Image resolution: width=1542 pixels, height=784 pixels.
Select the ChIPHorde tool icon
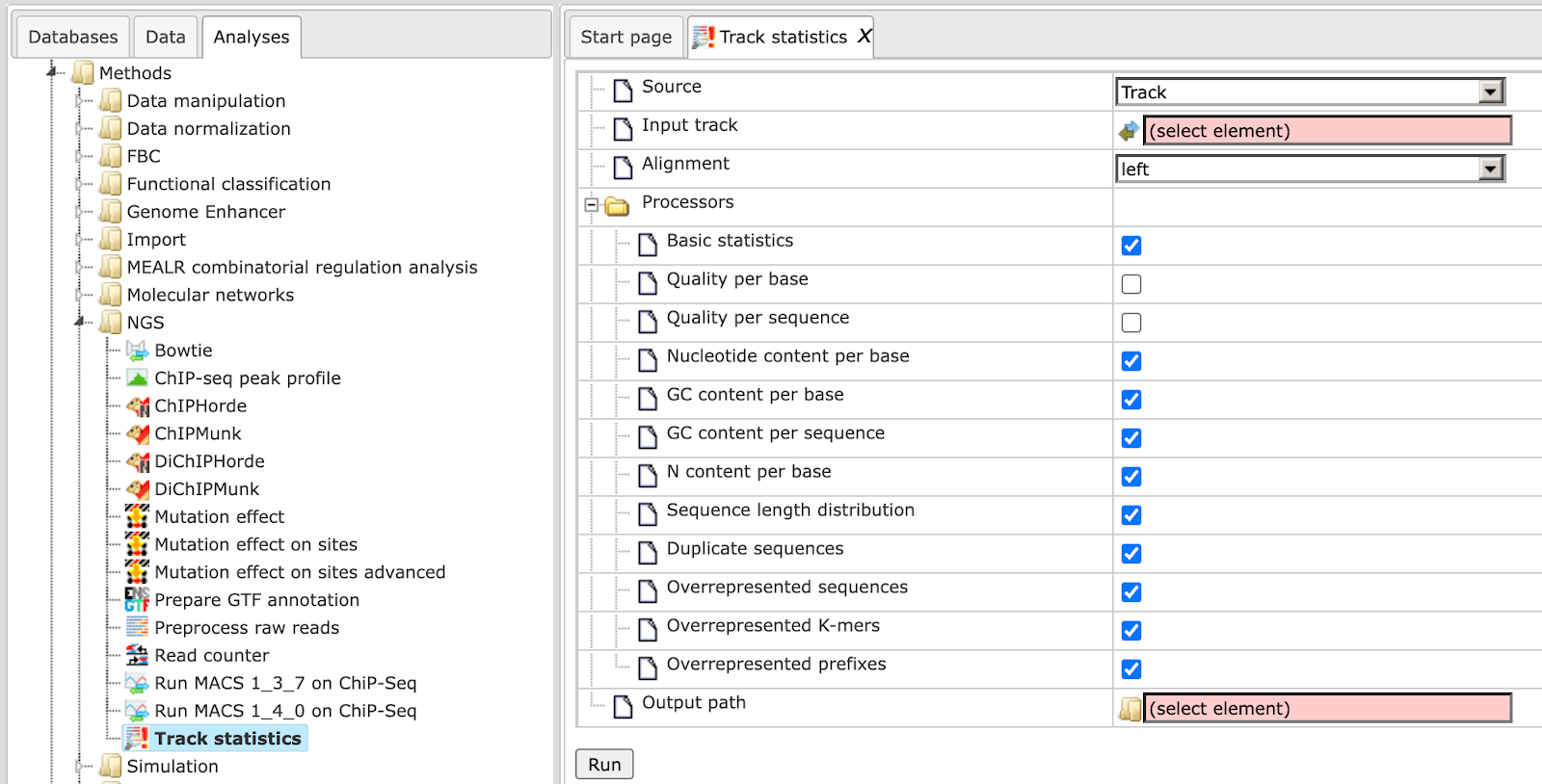coord(138,406)
